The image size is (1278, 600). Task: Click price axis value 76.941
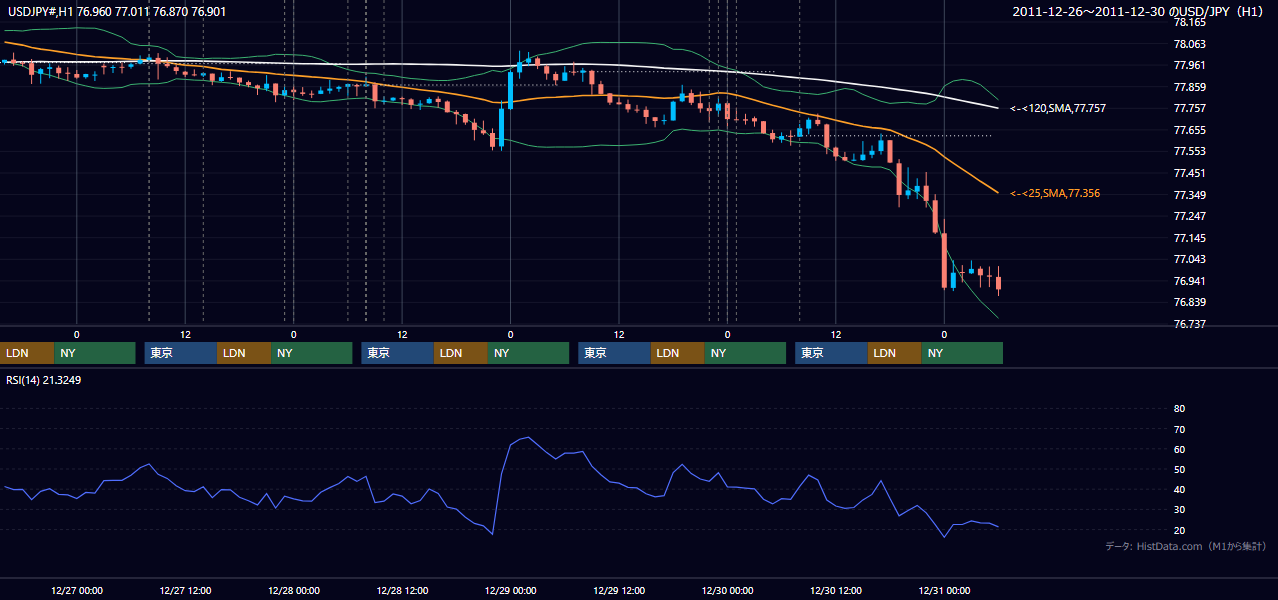tap(1189, 281)
